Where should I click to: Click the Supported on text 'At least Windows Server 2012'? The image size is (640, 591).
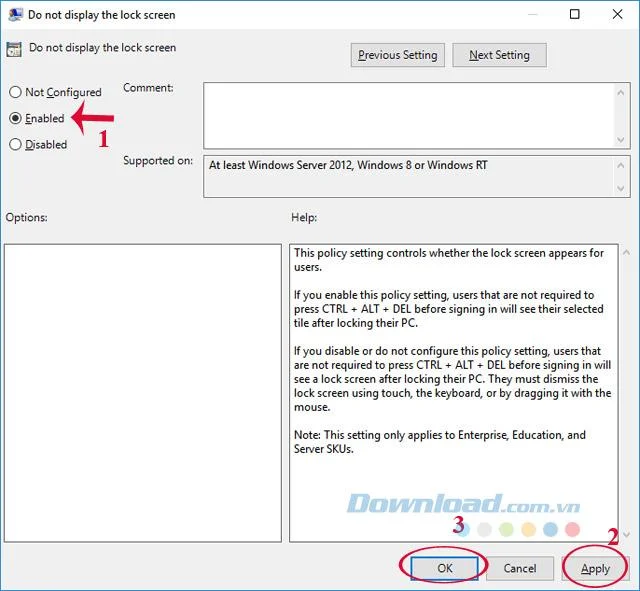pyautogui.click(x=280, y=165)
